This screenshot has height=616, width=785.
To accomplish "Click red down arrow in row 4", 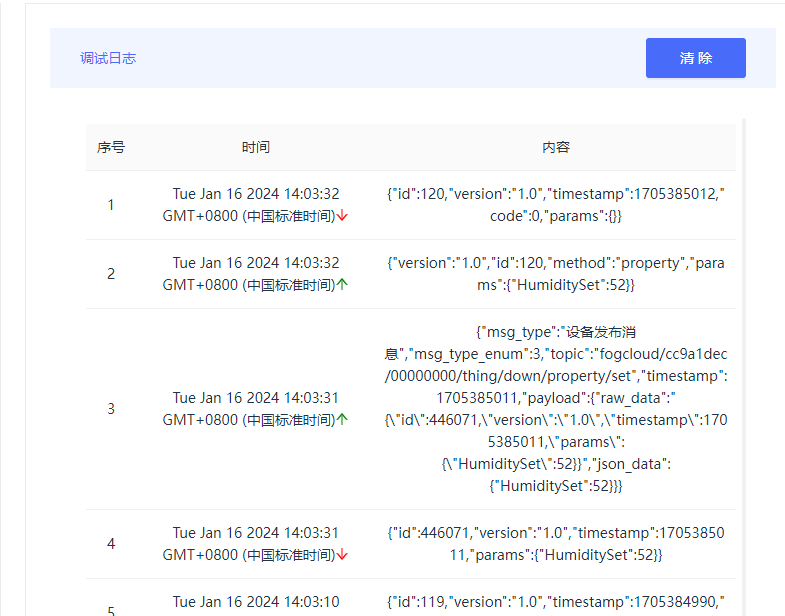I will click(x=342, y=554).
